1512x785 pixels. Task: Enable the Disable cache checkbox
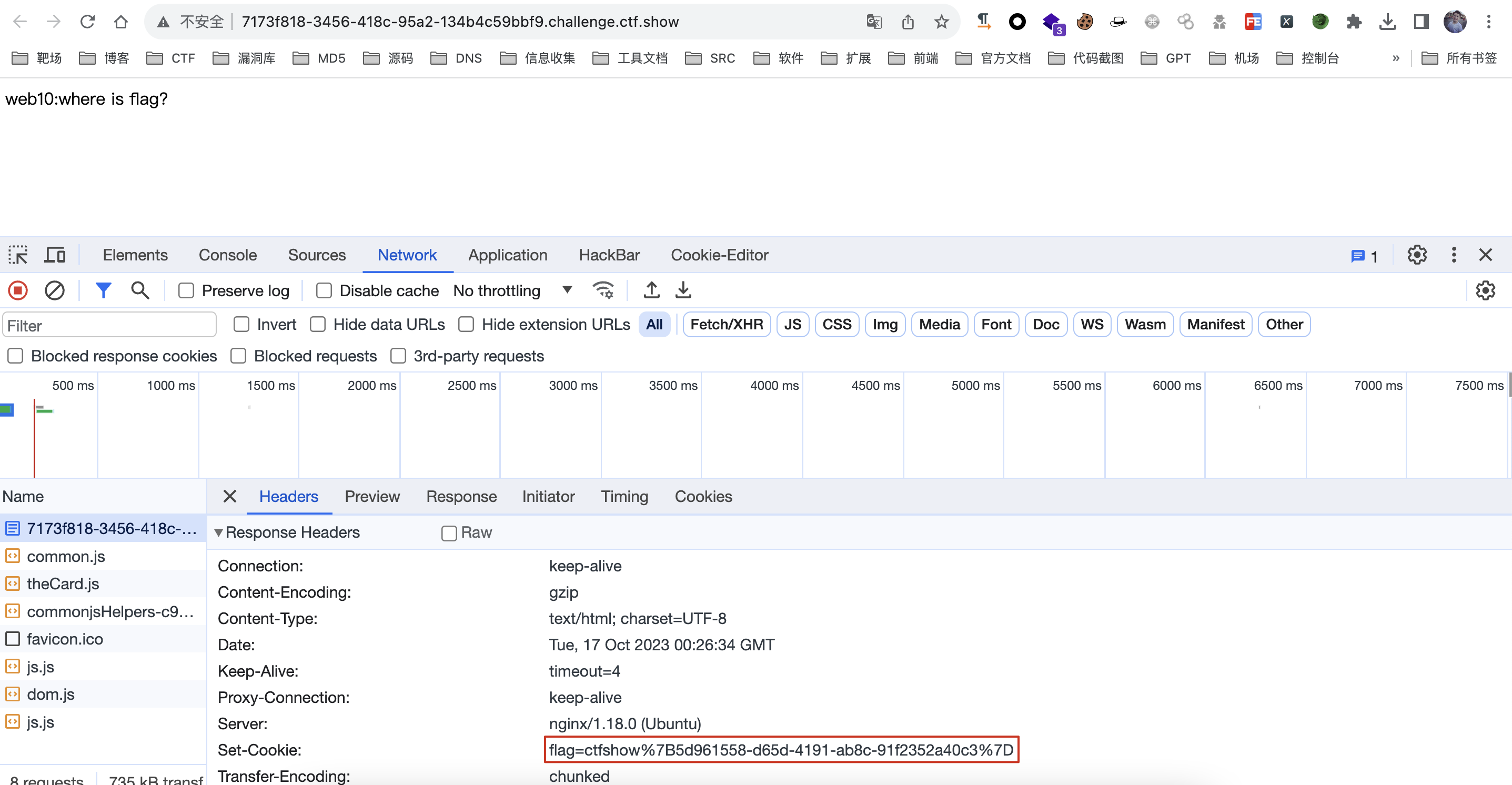pyautogui.click(x=324, y=290)
